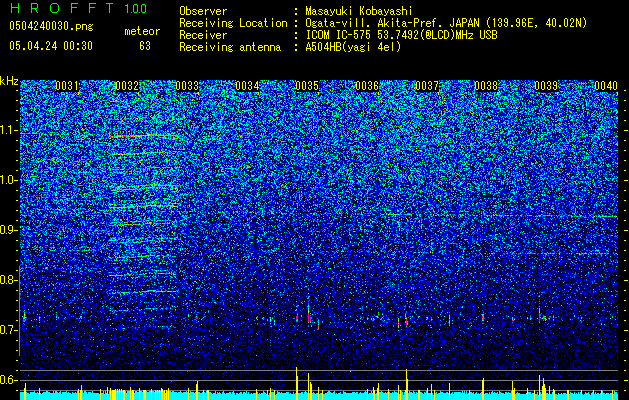Click the filename 0504240030.png
Screen dimensions: 629x400
51,26
